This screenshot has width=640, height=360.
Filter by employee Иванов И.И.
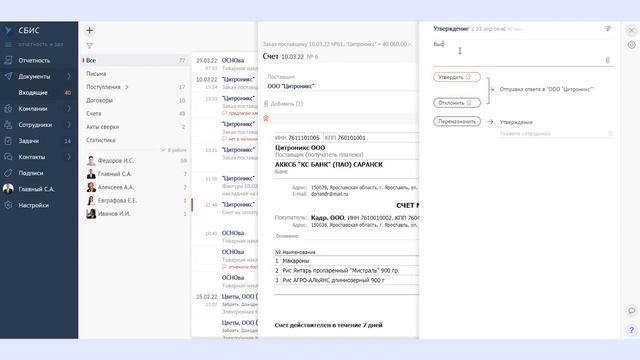point(136,213)
